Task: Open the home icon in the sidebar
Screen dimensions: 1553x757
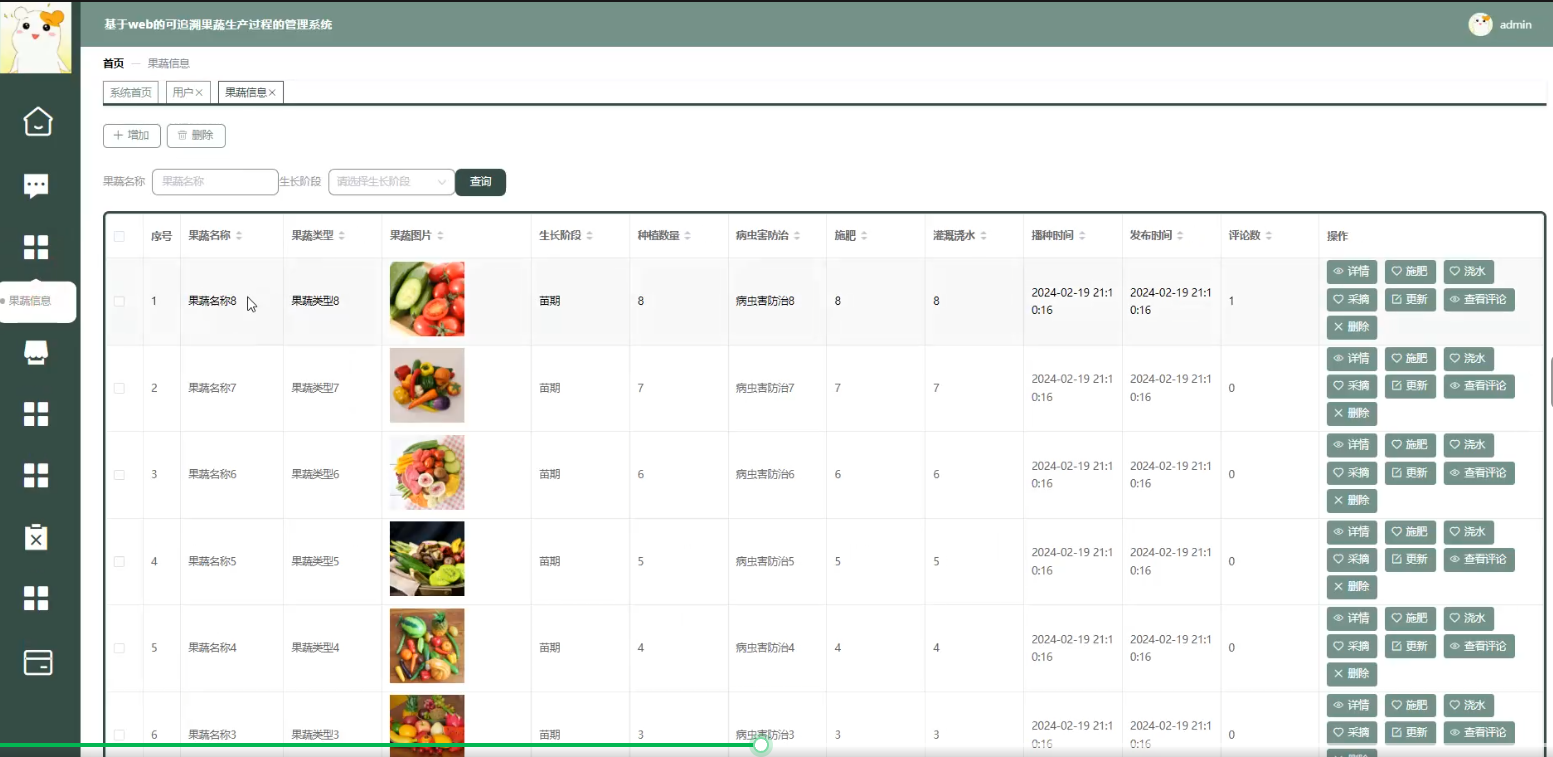Action: tap(37, 121)
